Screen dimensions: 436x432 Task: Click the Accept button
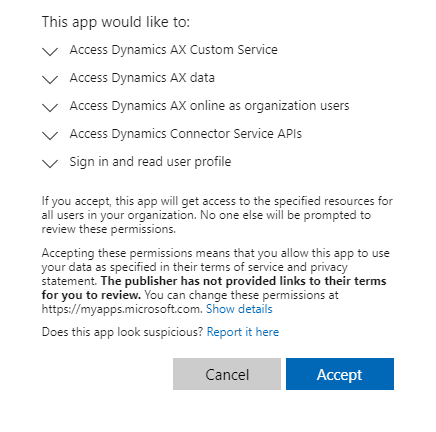pyautogui.click(x=340, y=374)
